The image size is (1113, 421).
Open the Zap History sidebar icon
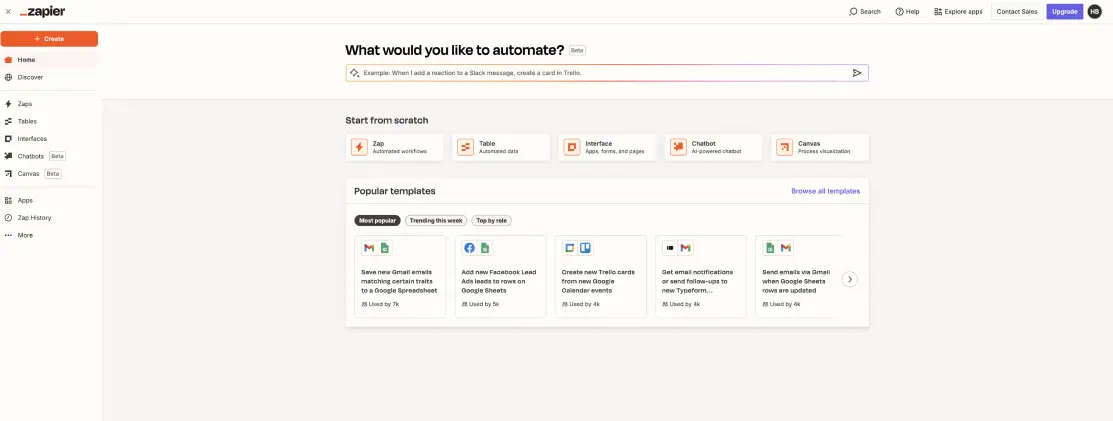[9, 218]
